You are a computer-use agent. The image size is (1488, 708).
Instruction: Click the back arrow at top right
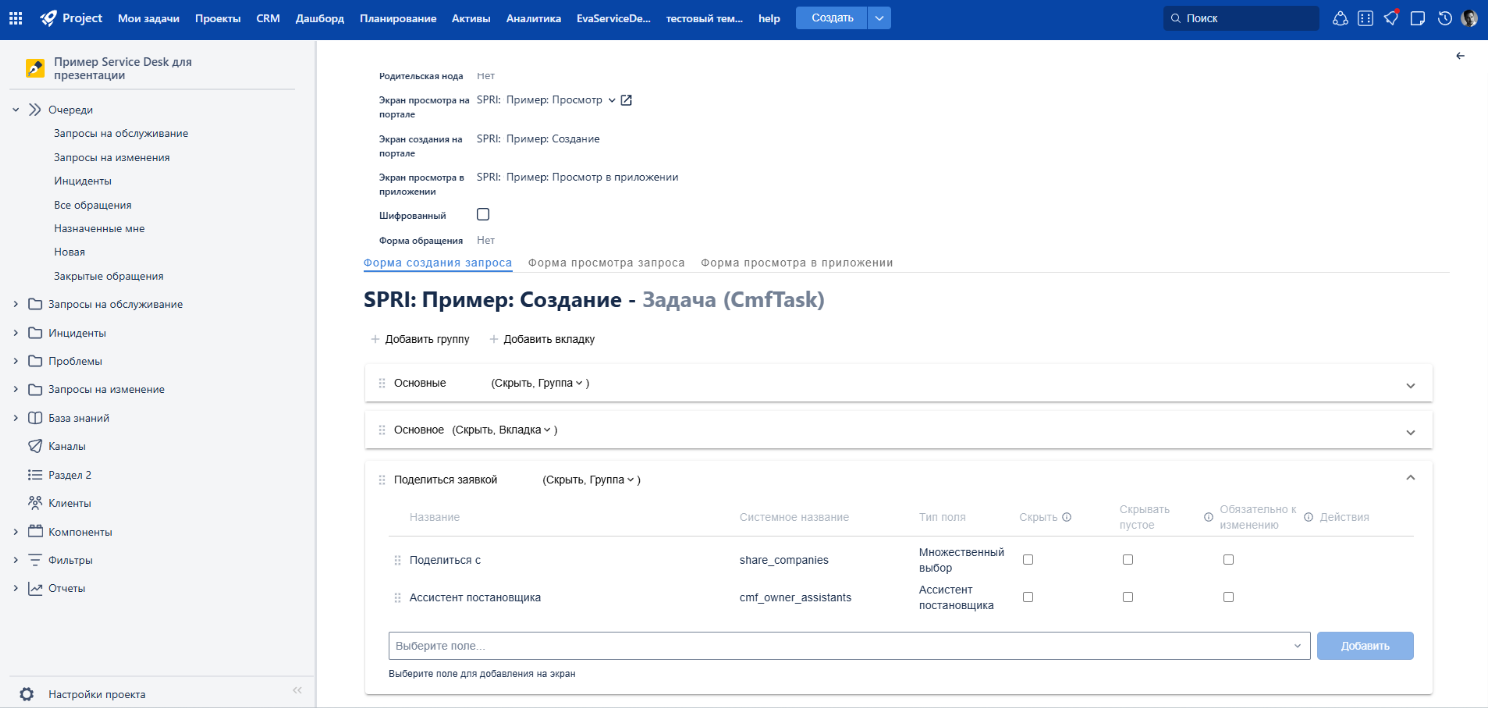[x=1460, y=56]
